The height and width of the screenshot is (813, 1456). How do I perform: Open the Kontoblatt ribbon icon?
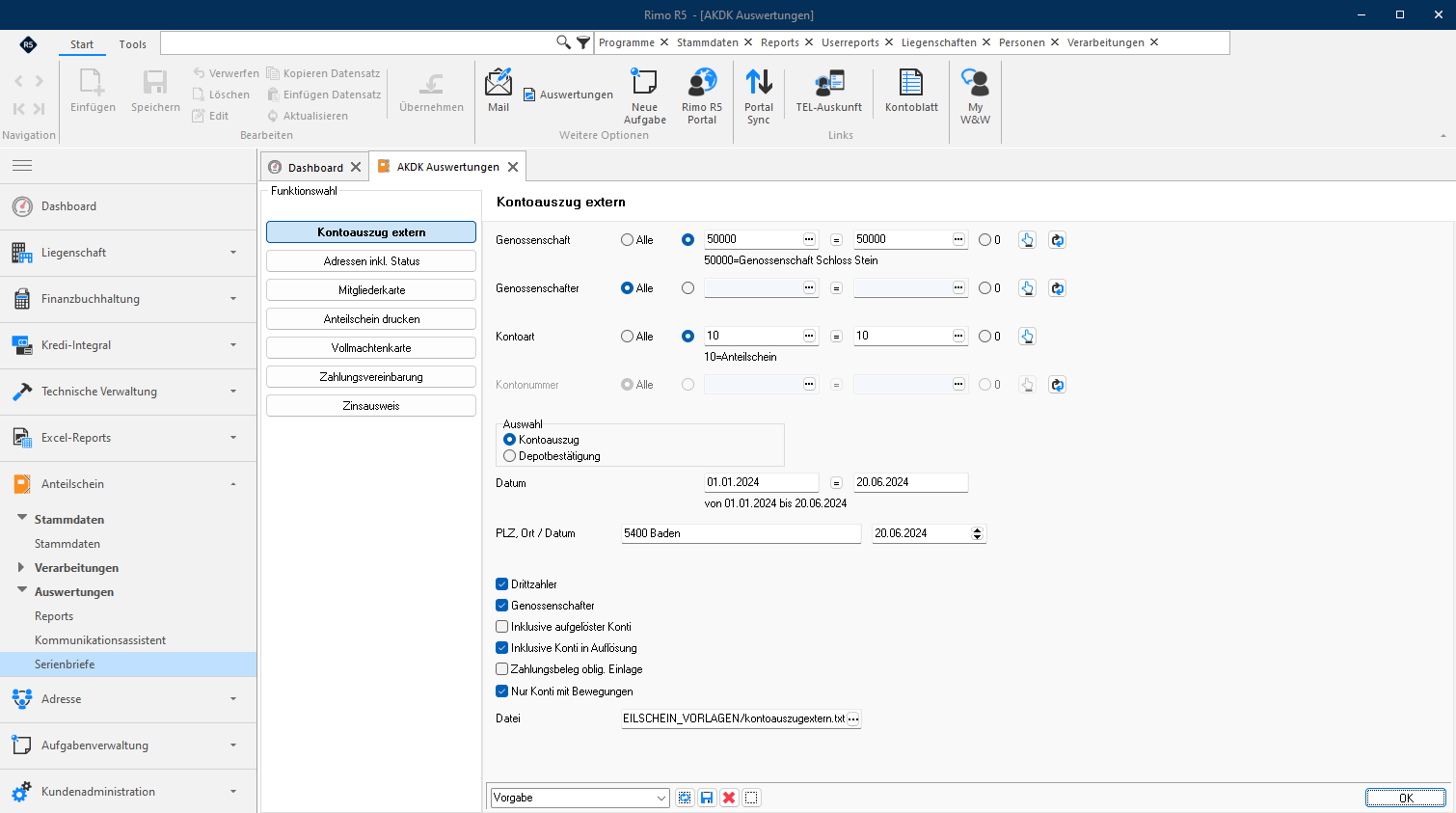tap(911, 92)
